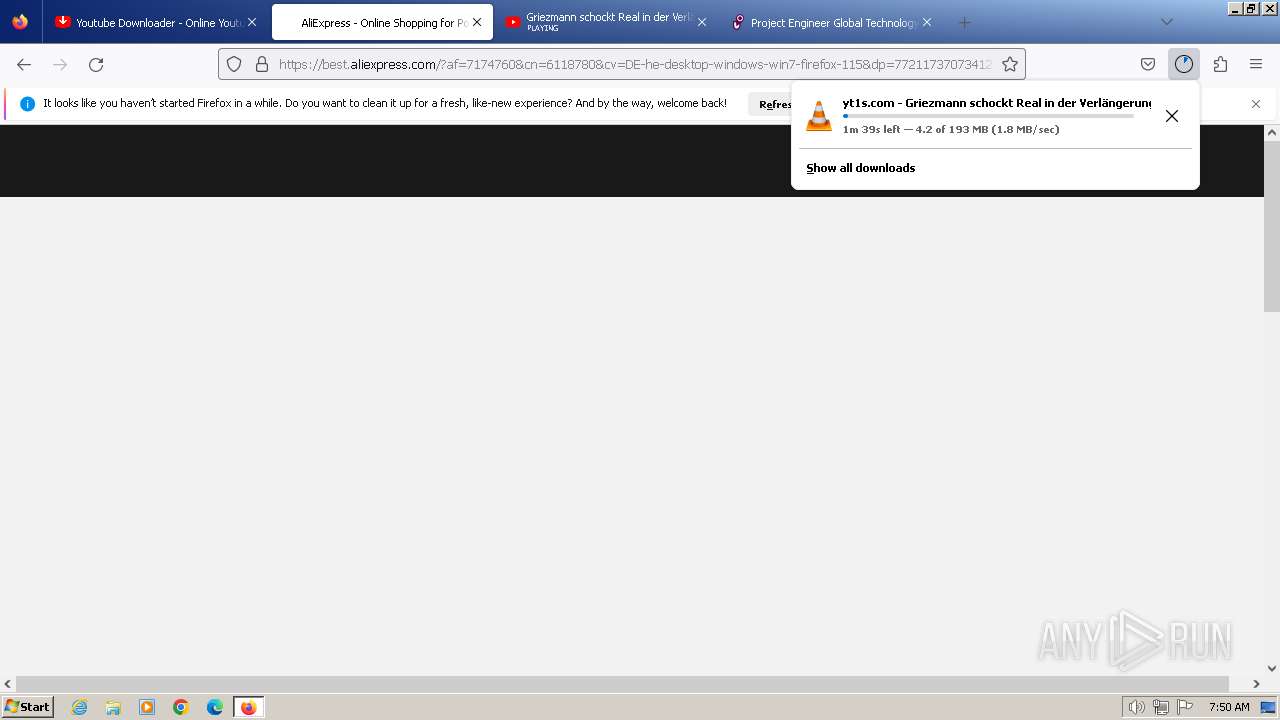Image resolution: width=1280 pixels, height=720 pixels.
Task: Click the info icon in notification bar
Action: coord(27,104)
